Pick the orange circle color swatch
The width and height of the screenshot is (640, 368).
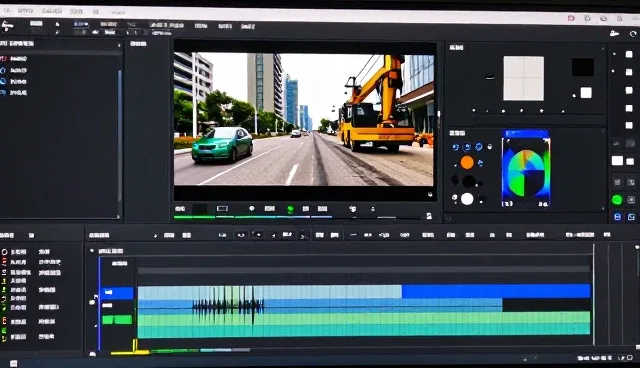click(467, 162)
